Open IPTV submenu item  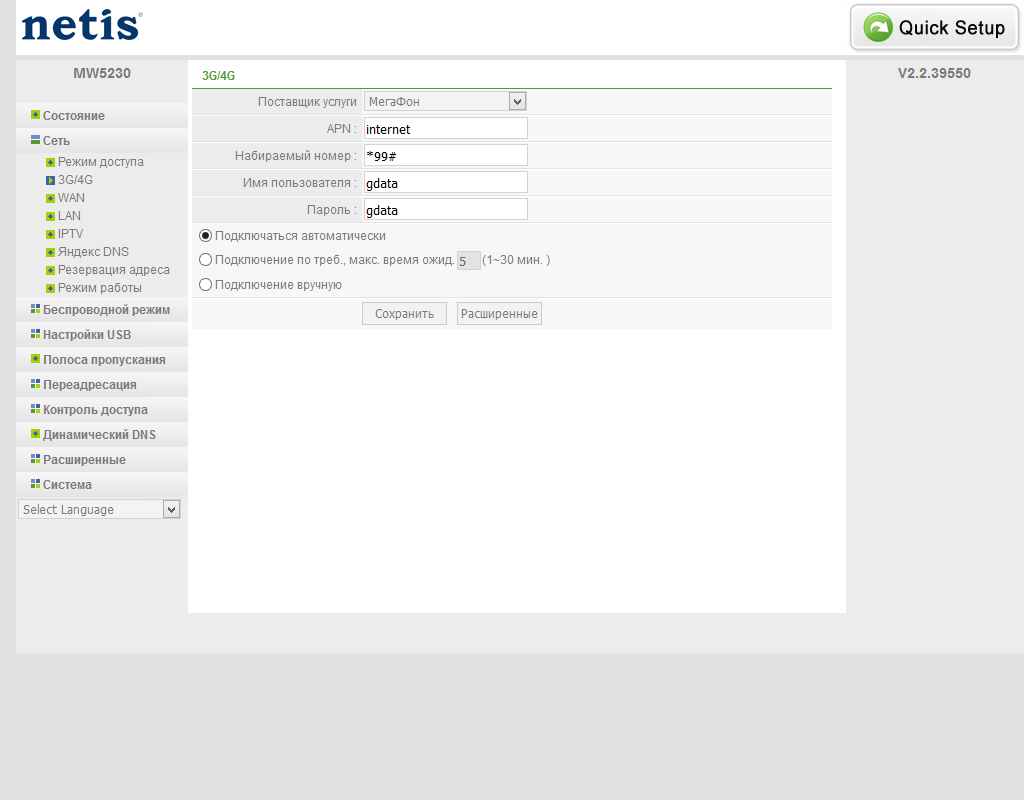tap(71, 234)
